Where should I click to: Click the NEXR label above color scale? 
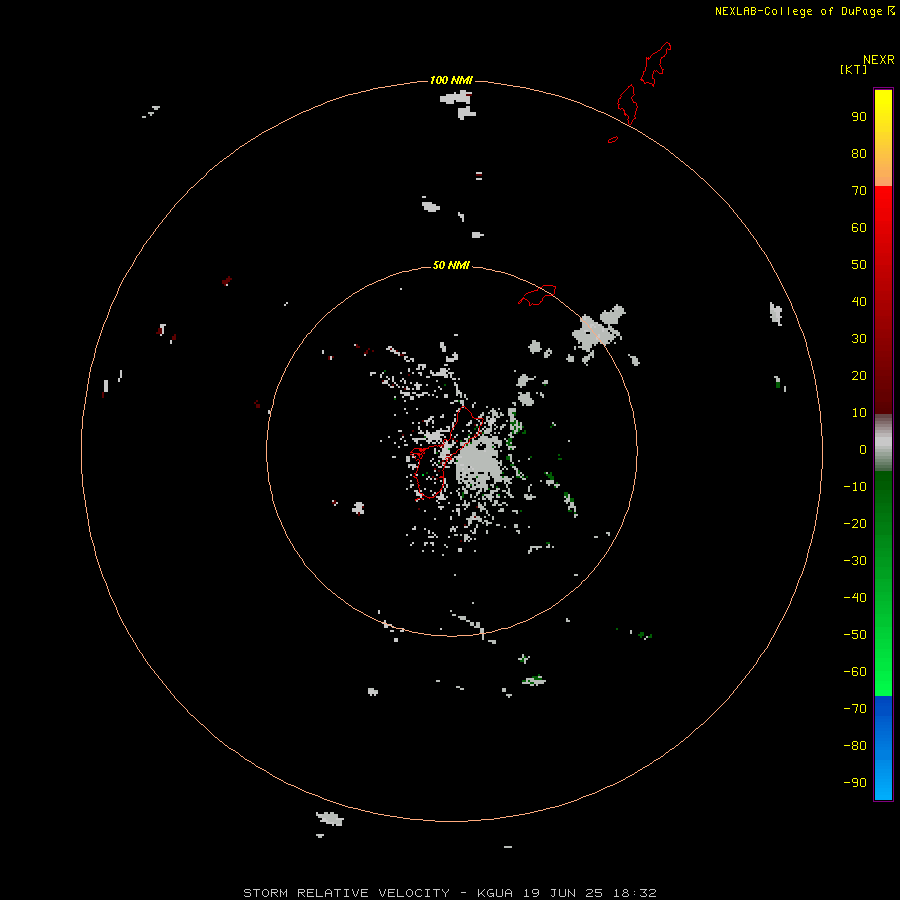tap(879, 60)
